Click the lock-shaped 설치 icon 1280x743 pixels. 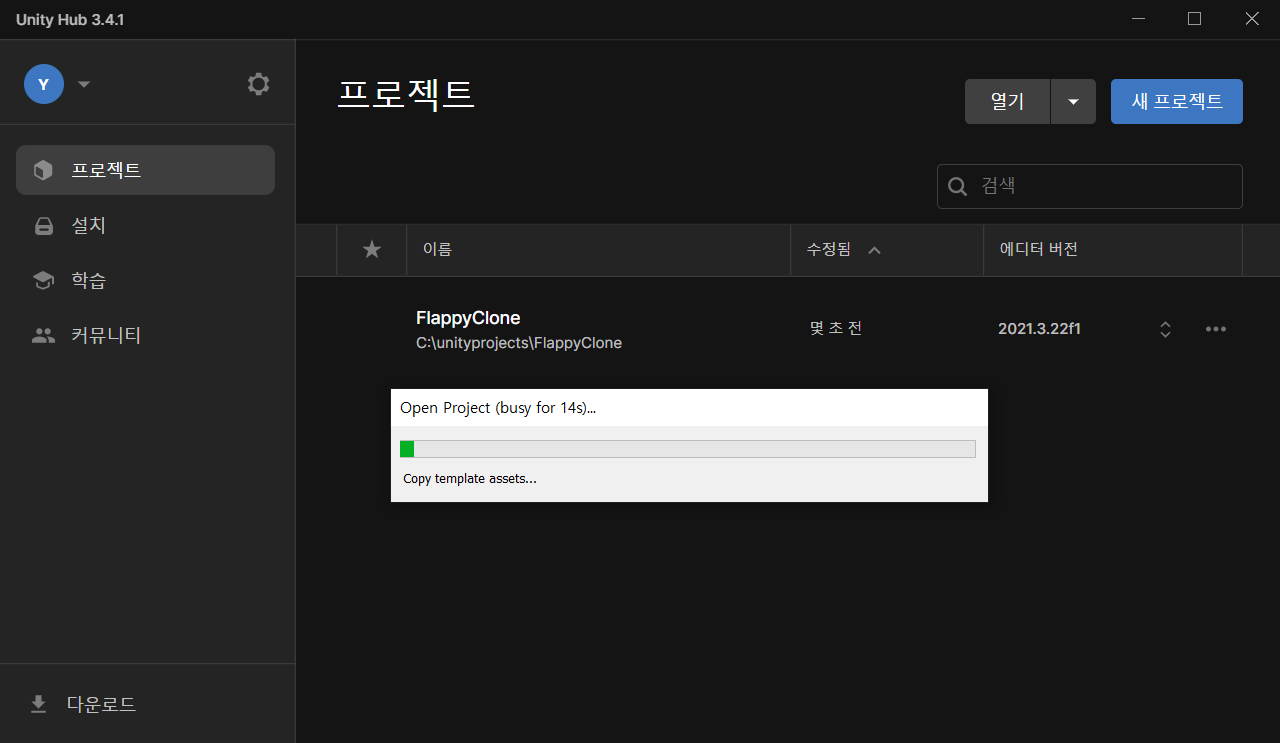tap(43, 226)
